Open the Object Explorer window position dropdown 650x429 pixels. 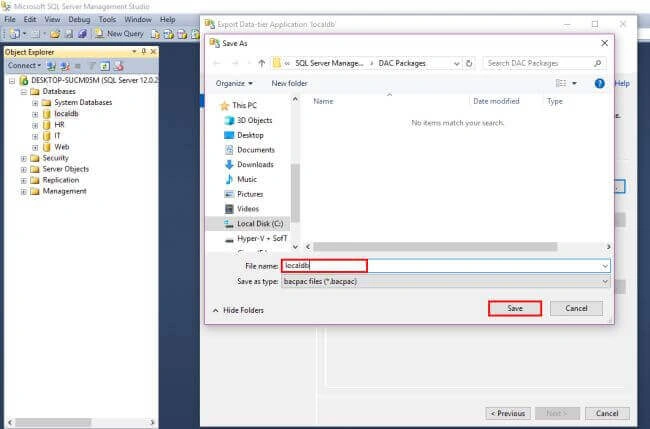[134, 51]
